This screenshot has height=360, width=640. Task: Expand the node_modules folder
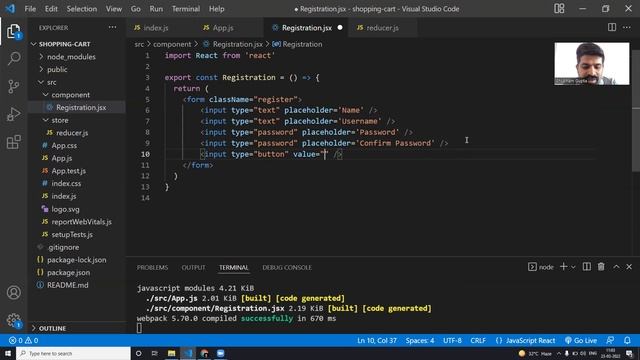point(71,57)
